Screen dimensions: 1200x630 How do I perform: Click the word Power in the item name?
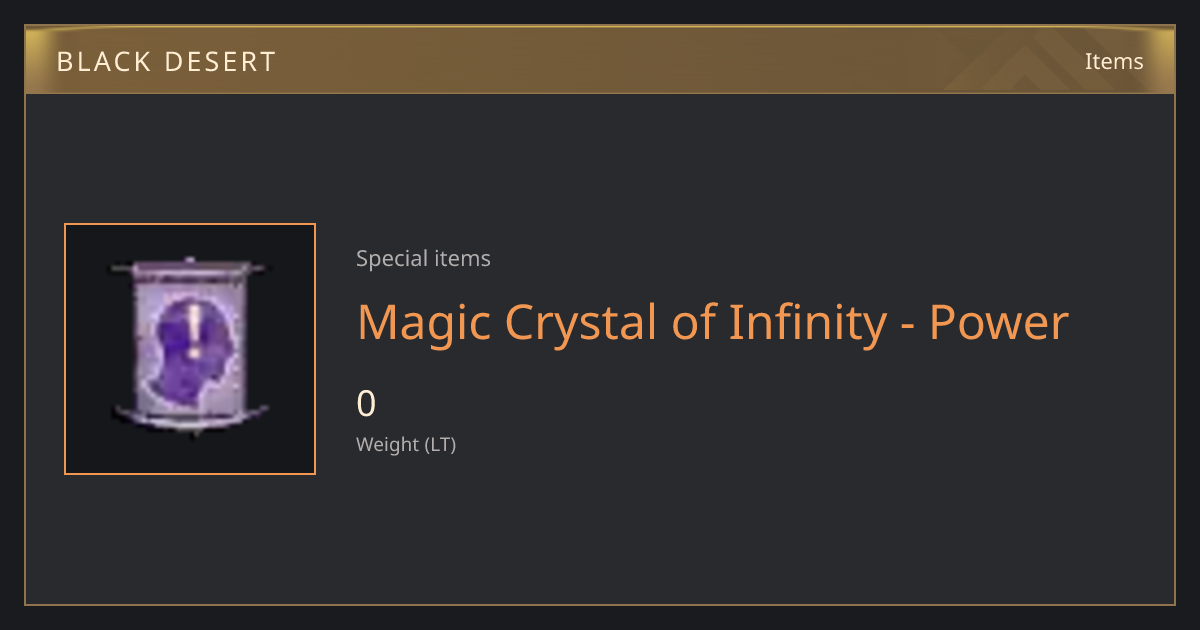pyautogui.click(x=999, y=323)
